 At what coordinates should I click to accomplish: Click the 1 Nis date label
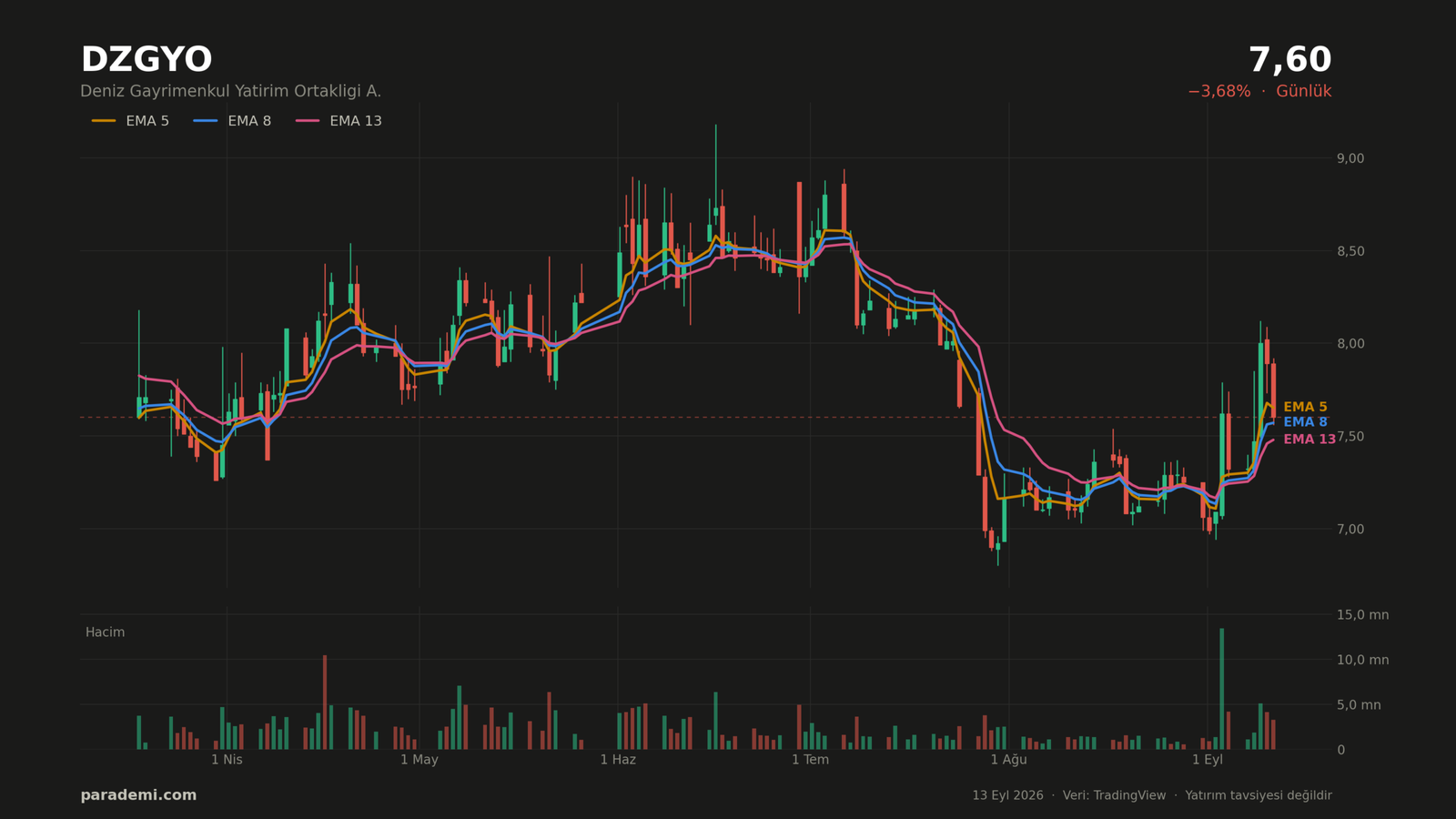pos(227,760)
